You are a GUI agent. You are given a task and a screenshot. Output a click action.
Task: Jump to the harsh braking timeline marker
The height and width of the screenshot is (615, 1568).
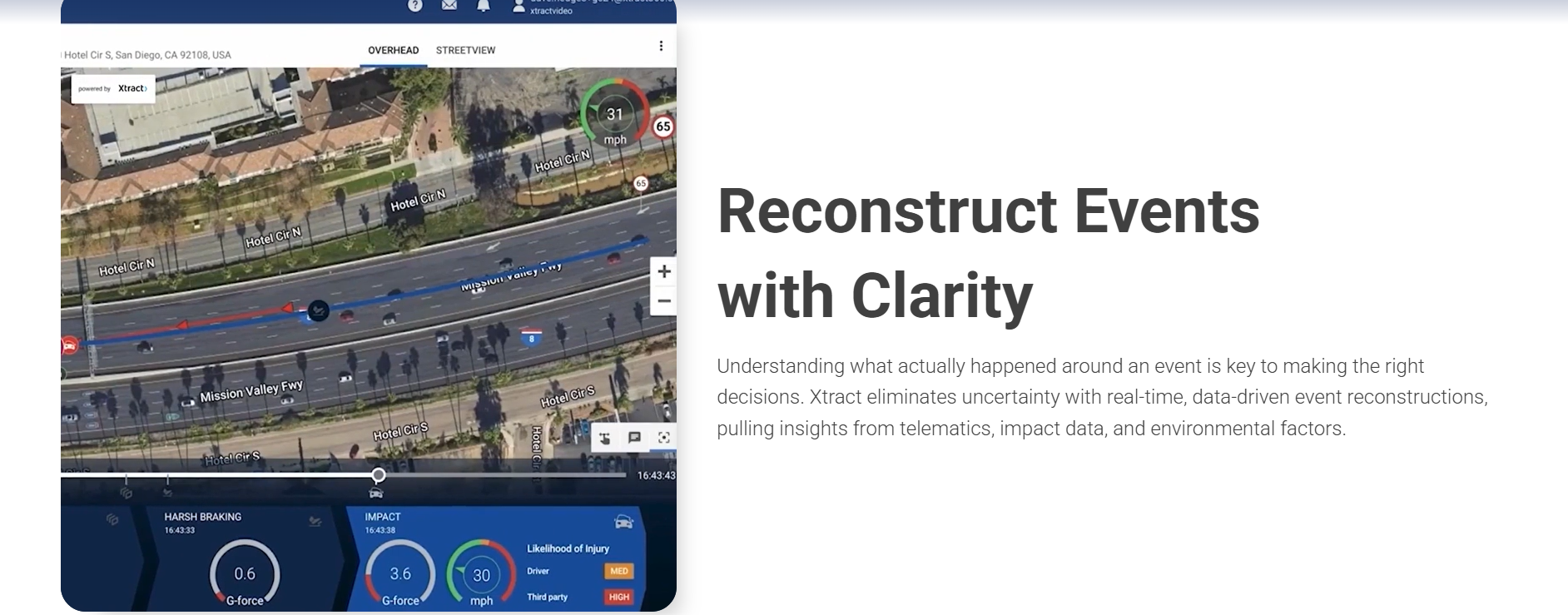(167, 493)
